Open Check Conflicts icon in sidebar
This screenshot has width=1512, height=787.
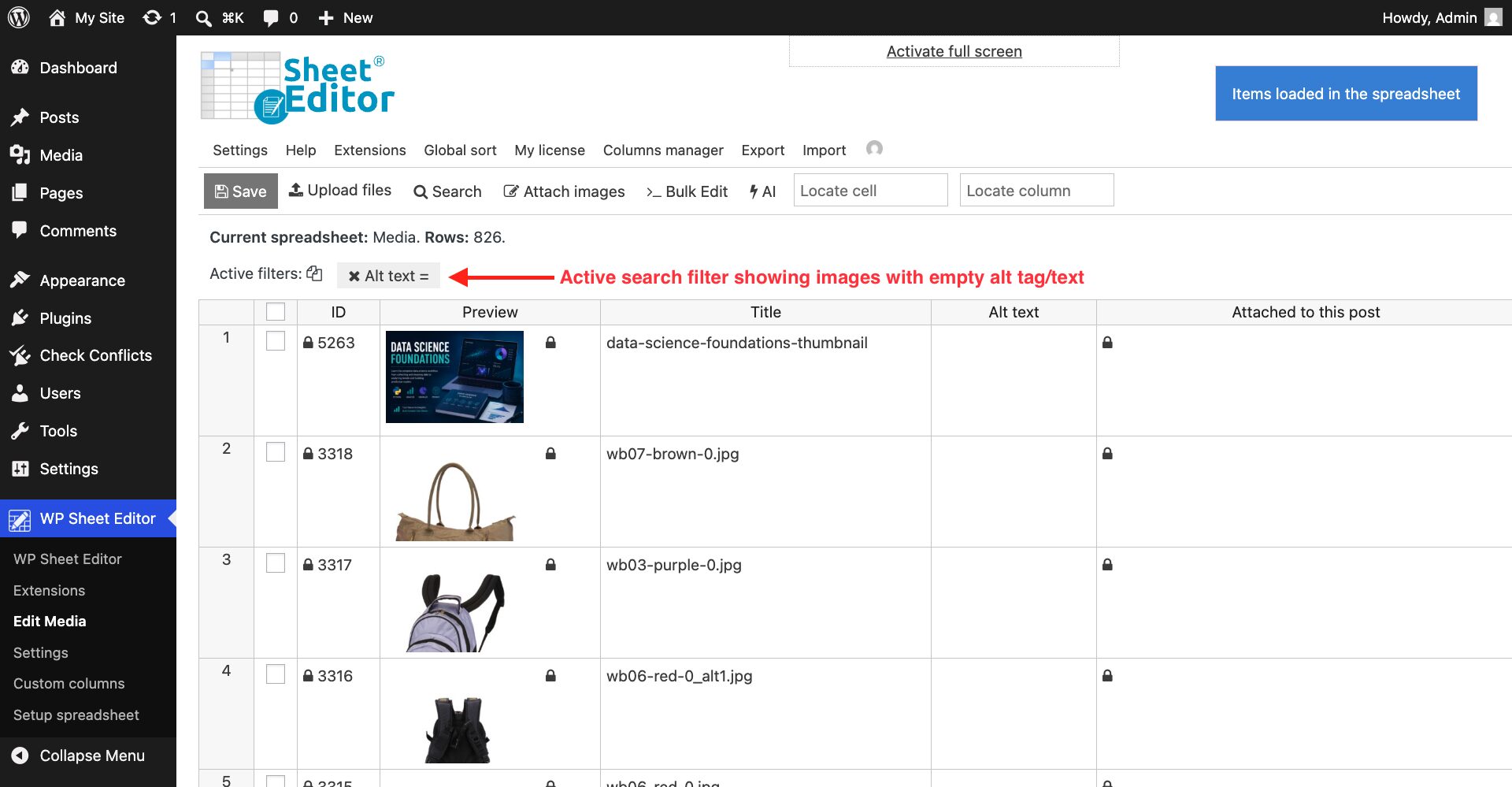pos(20,355)
